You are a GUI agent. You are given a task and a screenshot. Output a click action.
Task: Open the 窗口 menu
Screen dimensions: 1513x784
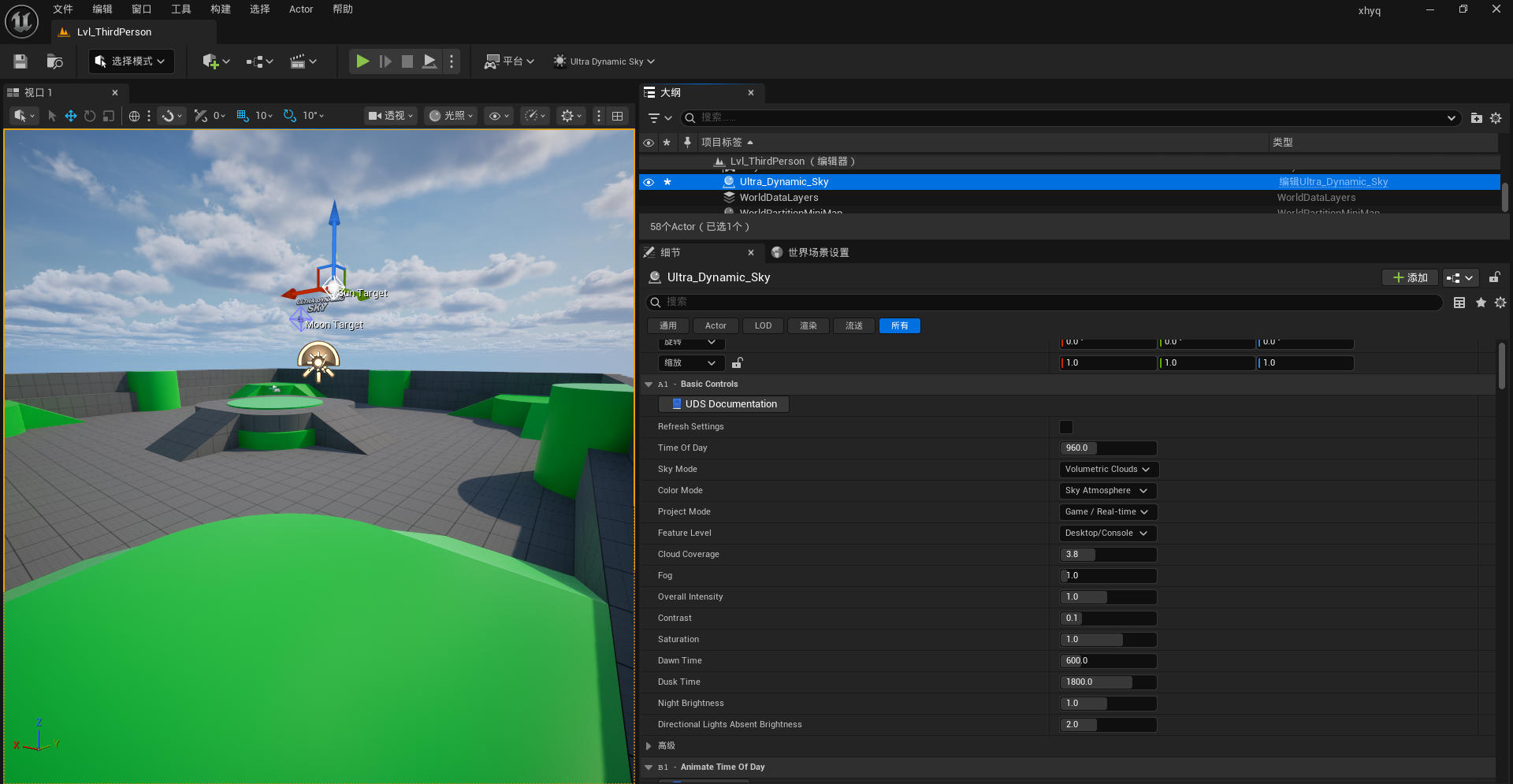(x=142, y=9)
